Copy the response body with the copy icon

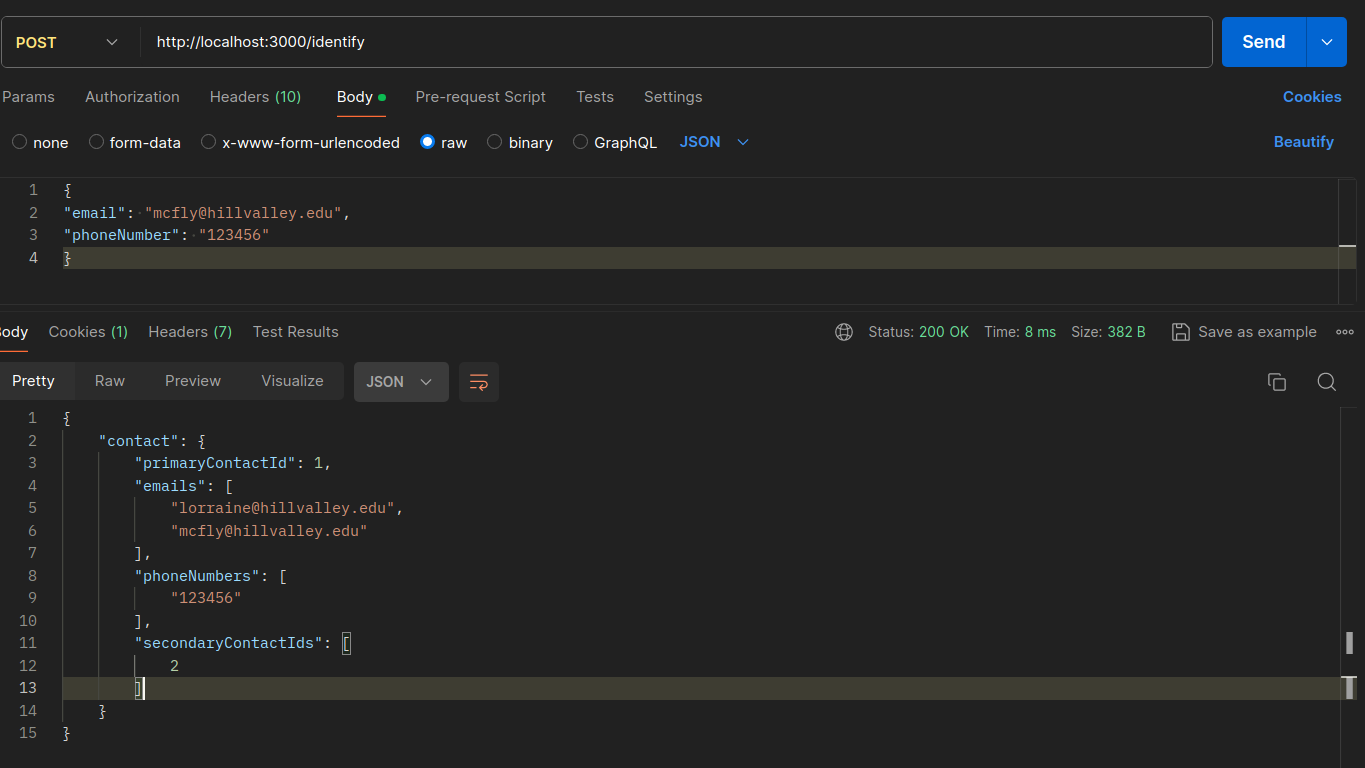pos(1276,382)
